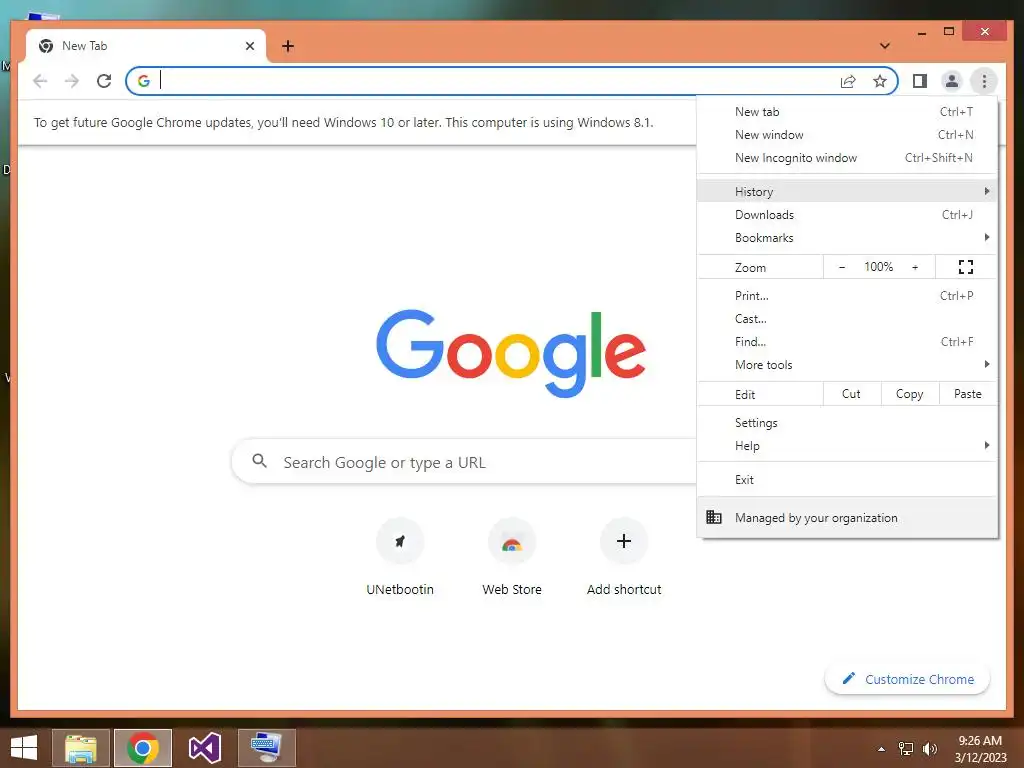Decrease zoom with minus button
The width and height of the screenshot is (1024, 768).
tap(842, 267)
